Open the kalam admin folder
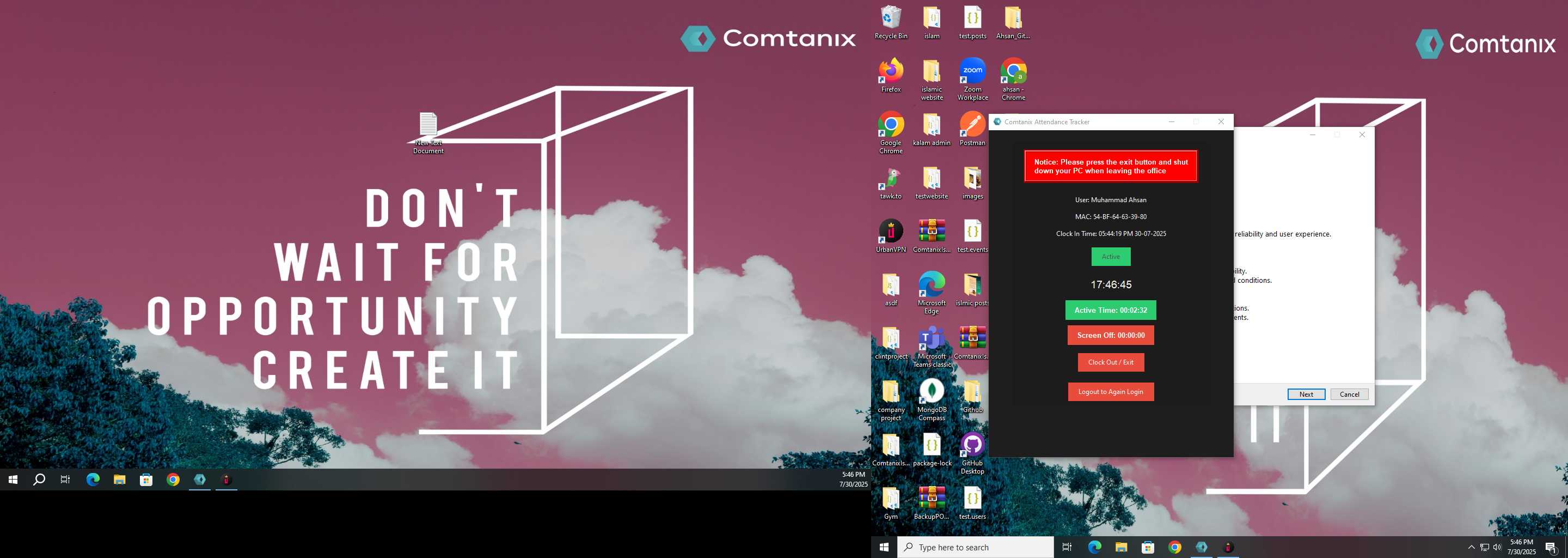 (932, 129)
